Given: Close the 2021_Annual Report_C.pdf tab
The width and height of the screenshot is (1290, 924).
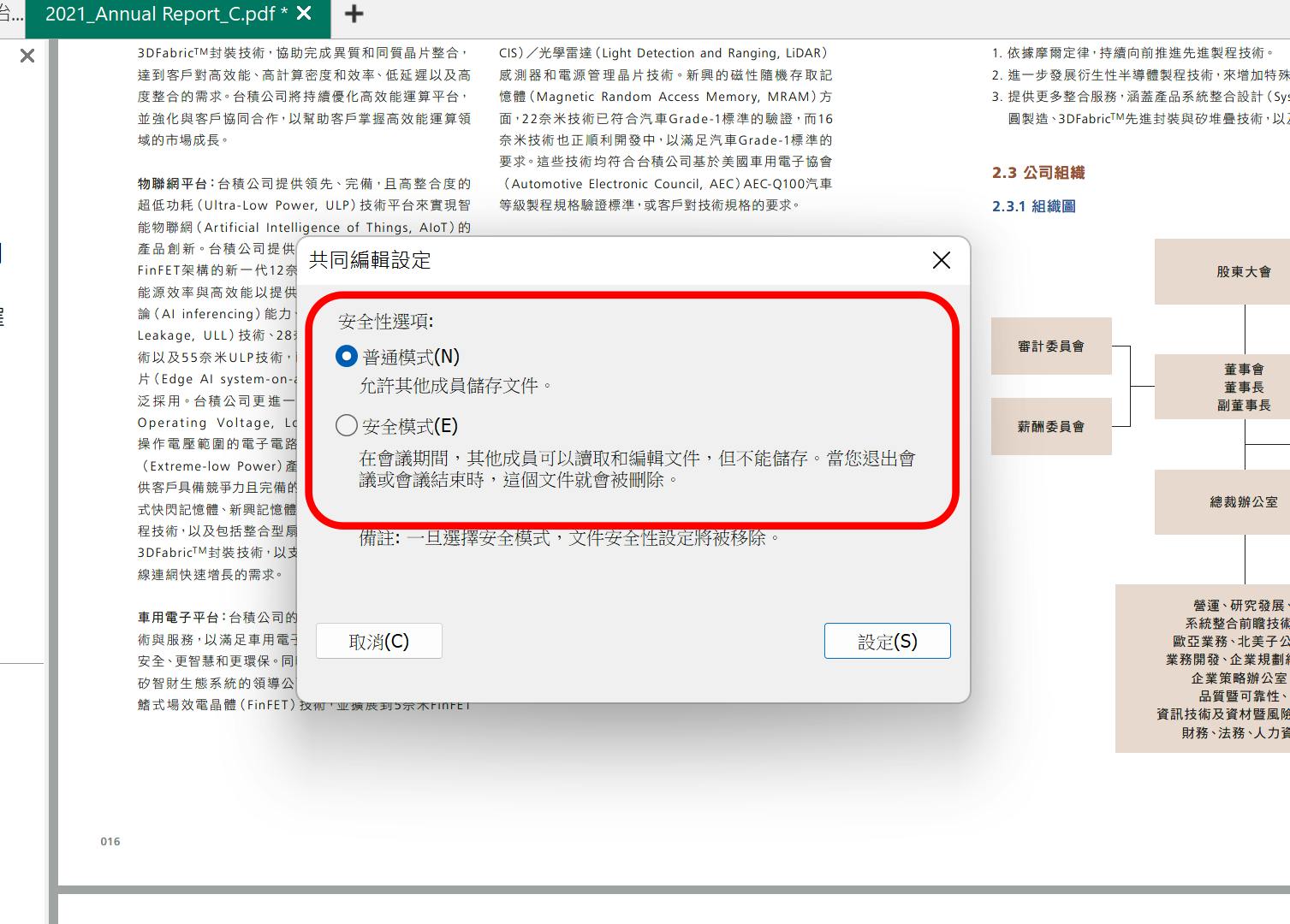Looking at the screenshot, I should pyautogui.click(x=304, y=13).
